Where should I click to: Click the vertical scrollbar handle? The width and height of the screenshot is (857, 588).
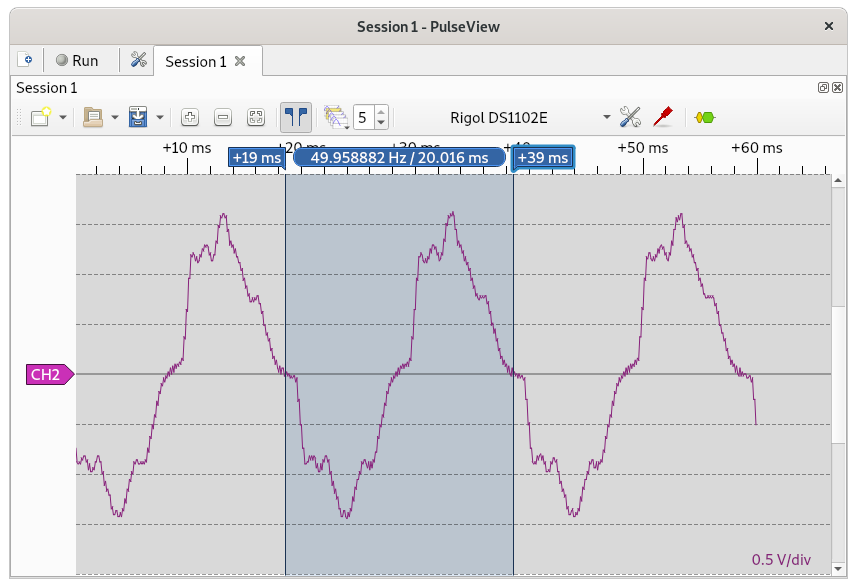pyautogui.click(x=838, y=375)
